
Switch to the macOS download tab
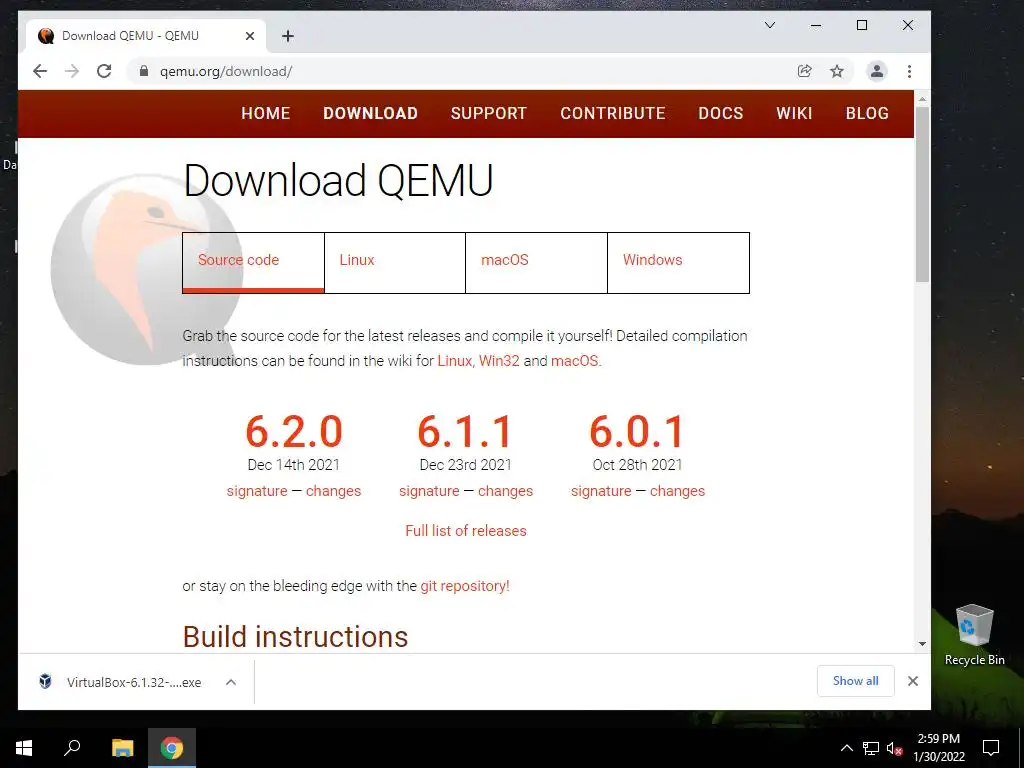click(x=537, y=263)
